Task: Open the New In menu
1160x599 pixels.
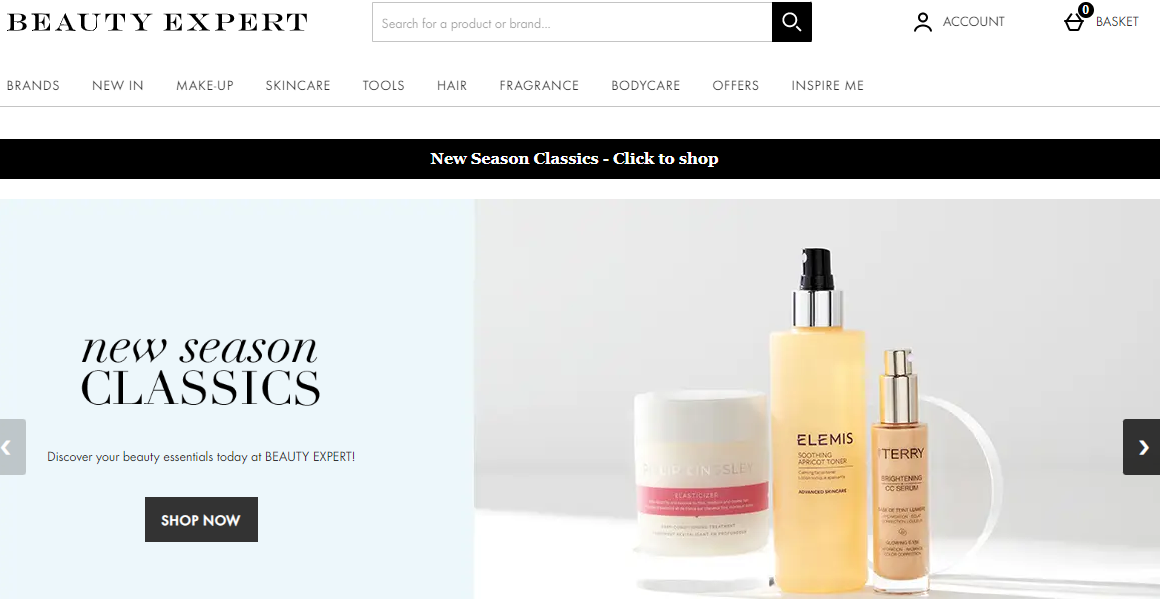Action: pos(118,86)
